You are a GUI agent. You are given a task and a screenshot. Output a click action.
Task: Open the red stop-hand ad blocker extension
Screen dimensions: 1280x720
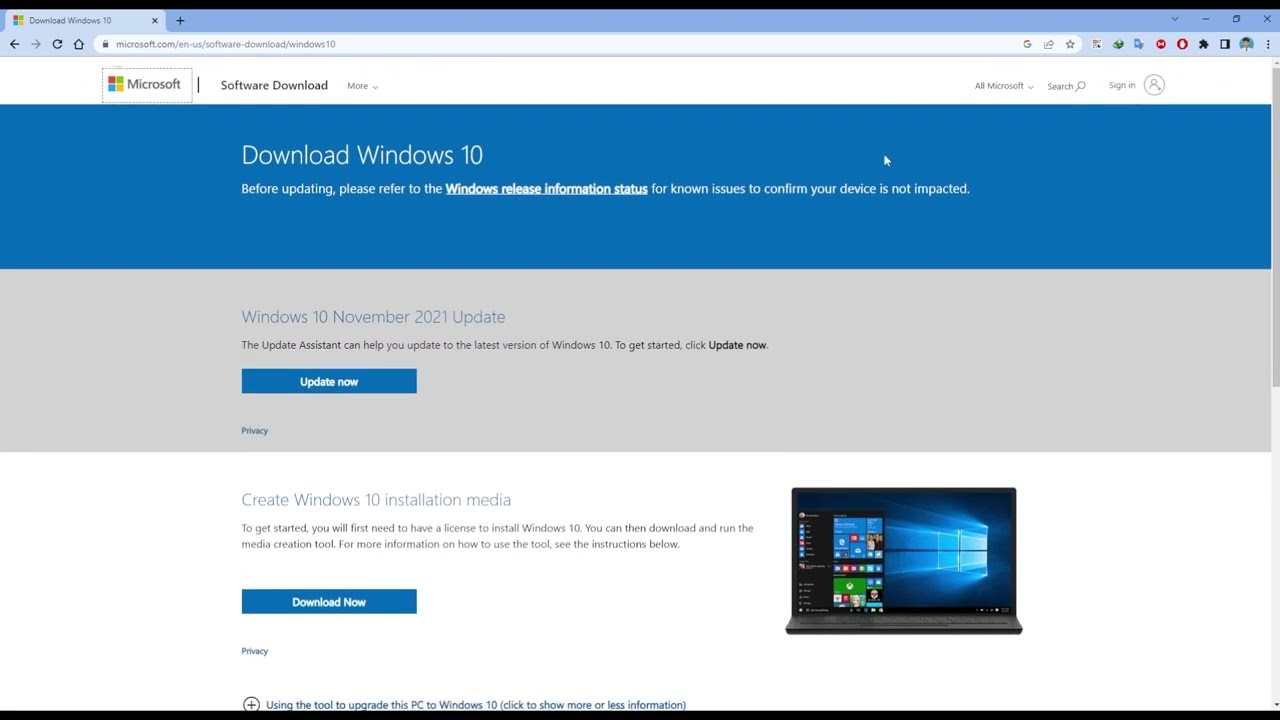(x=1182, y=44)
